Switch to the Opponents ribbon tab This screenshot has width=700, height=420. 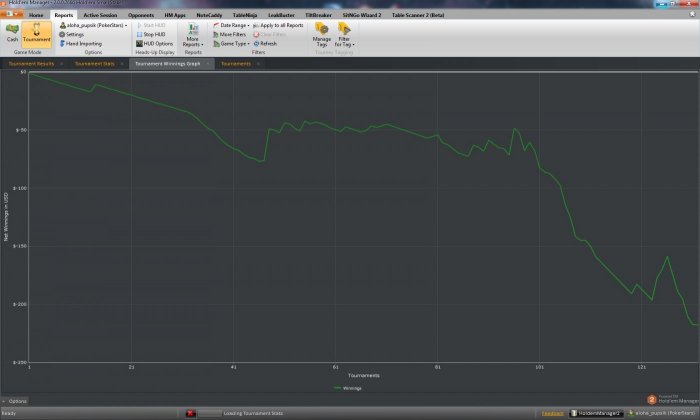click(x=143, y=16)
